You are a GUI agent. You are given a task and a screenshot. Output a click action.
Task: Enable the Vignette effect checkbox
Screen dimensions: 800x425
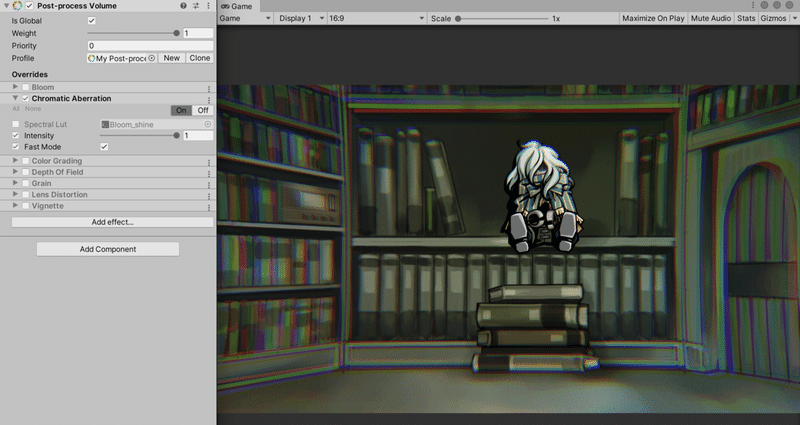(x=26, y=206)
